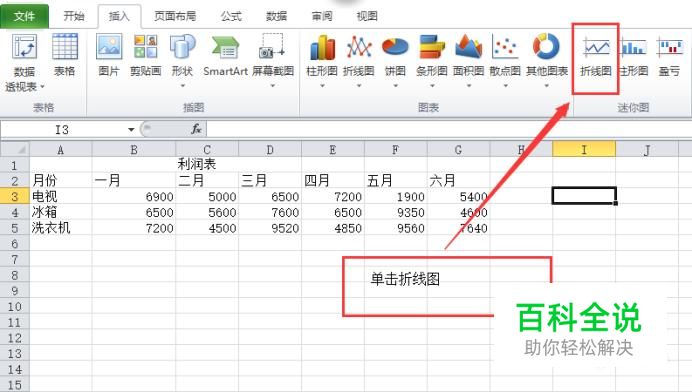Image resolution: width=692 pixels, height=392 pixels.
Task: Insert a Picture (图片)
Action: click(109, 55)
